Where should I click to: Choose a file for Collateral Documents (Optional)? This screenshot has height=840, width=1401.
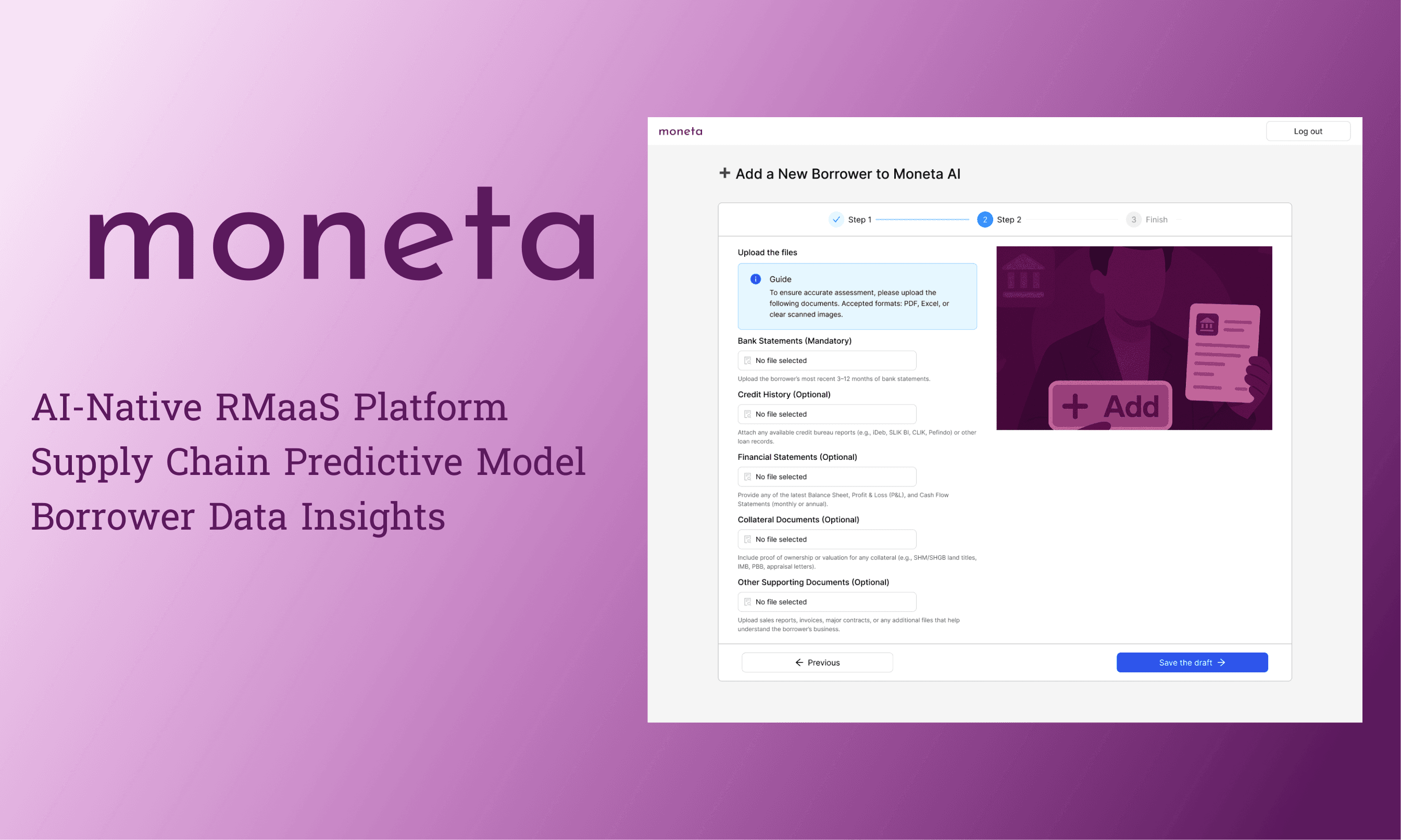[x=827, y=540]
